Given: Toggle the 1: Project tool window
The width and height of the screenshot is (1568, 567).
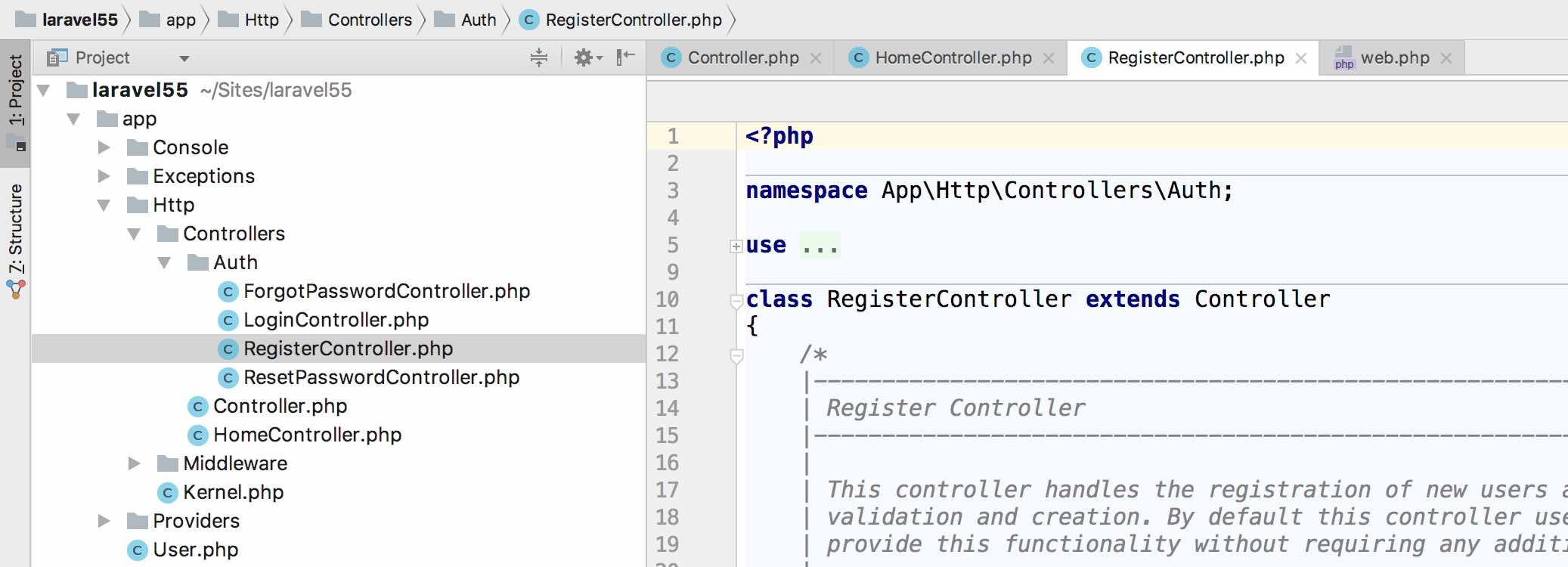Looking at the screenshot, I should pyautogui.click(x=16, y=91).
